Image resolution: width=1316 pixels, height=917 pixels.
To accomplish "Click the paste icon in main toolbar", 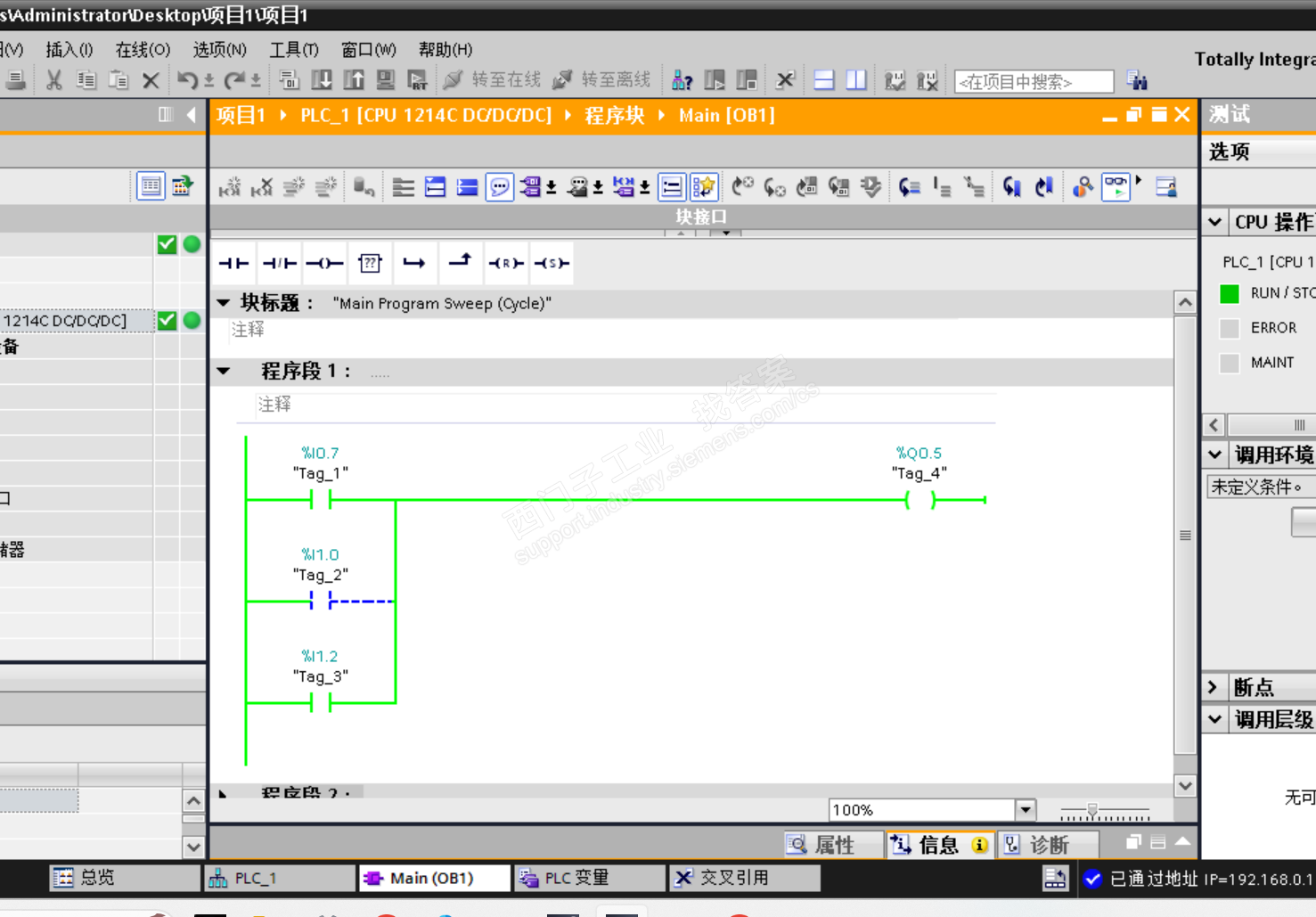I will coord(119,80).
